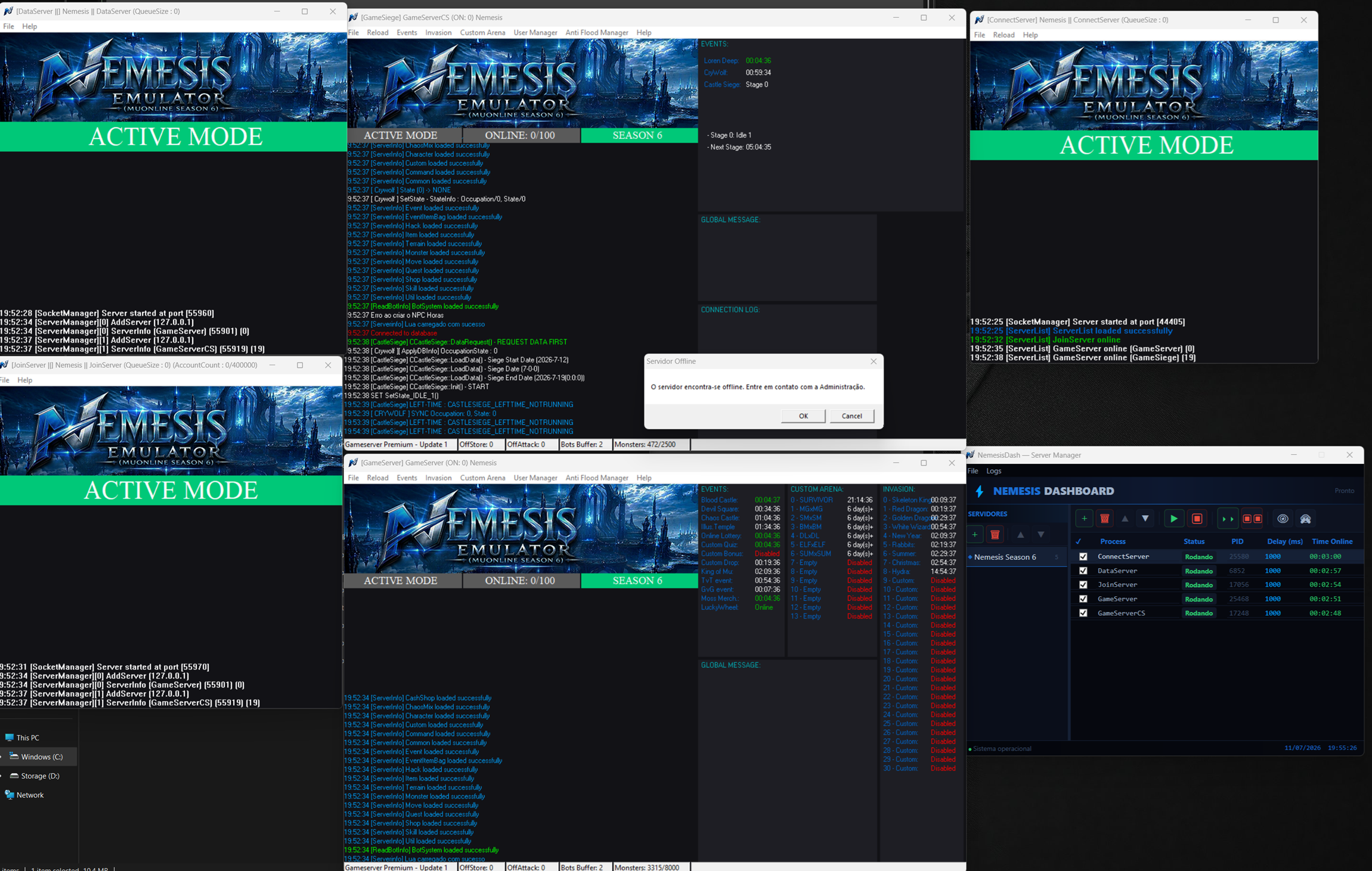Click the NemesisDash window title bar icon
The image size is (1372, 871).
tap(970, 455)
